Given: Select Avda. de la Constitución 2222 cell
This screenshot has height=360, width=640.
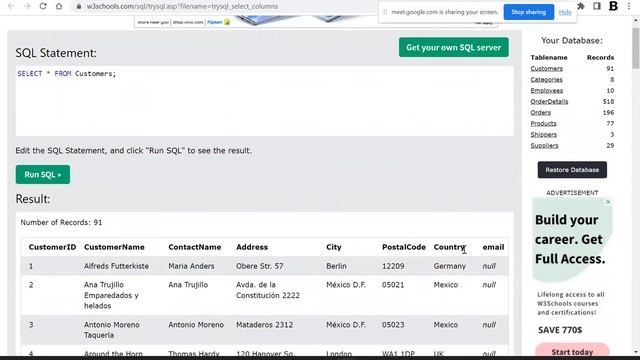Looking at the screenshot, I should tap(268, 290).
